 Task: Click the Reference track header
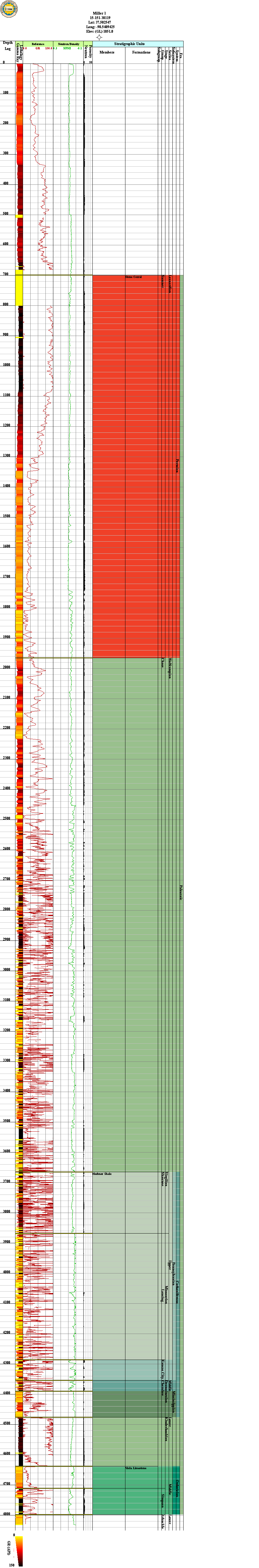[38, 44]
